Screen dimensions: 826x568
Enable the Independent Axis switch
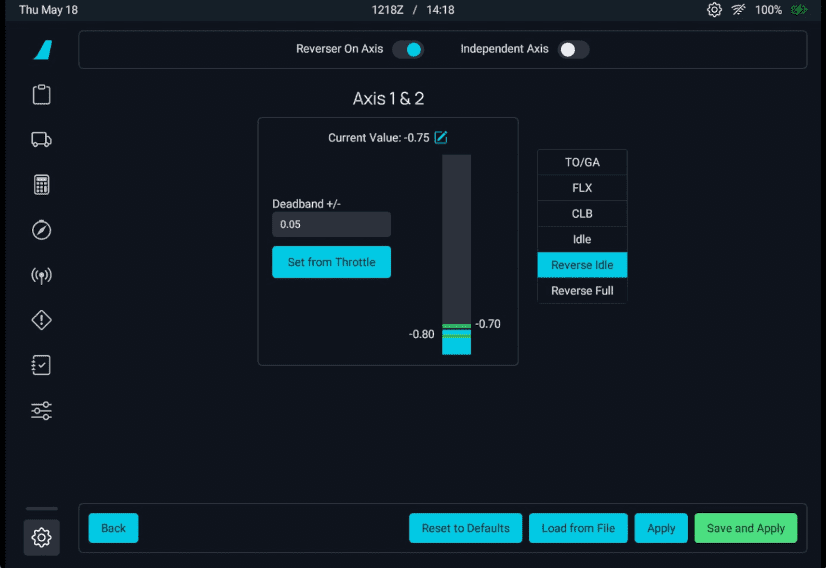tap(573, 49)
